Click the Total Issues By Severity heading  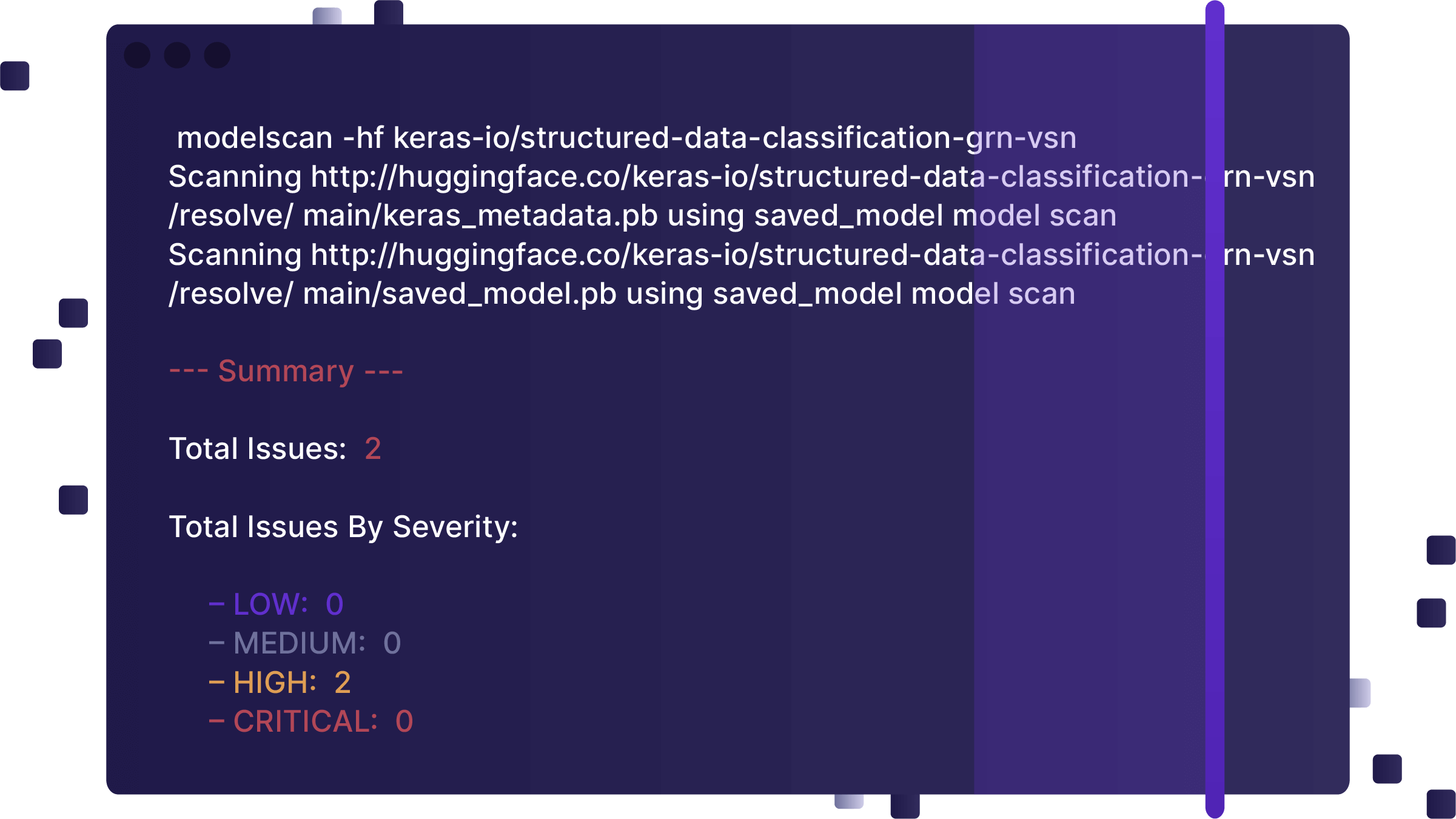[343, 527]
